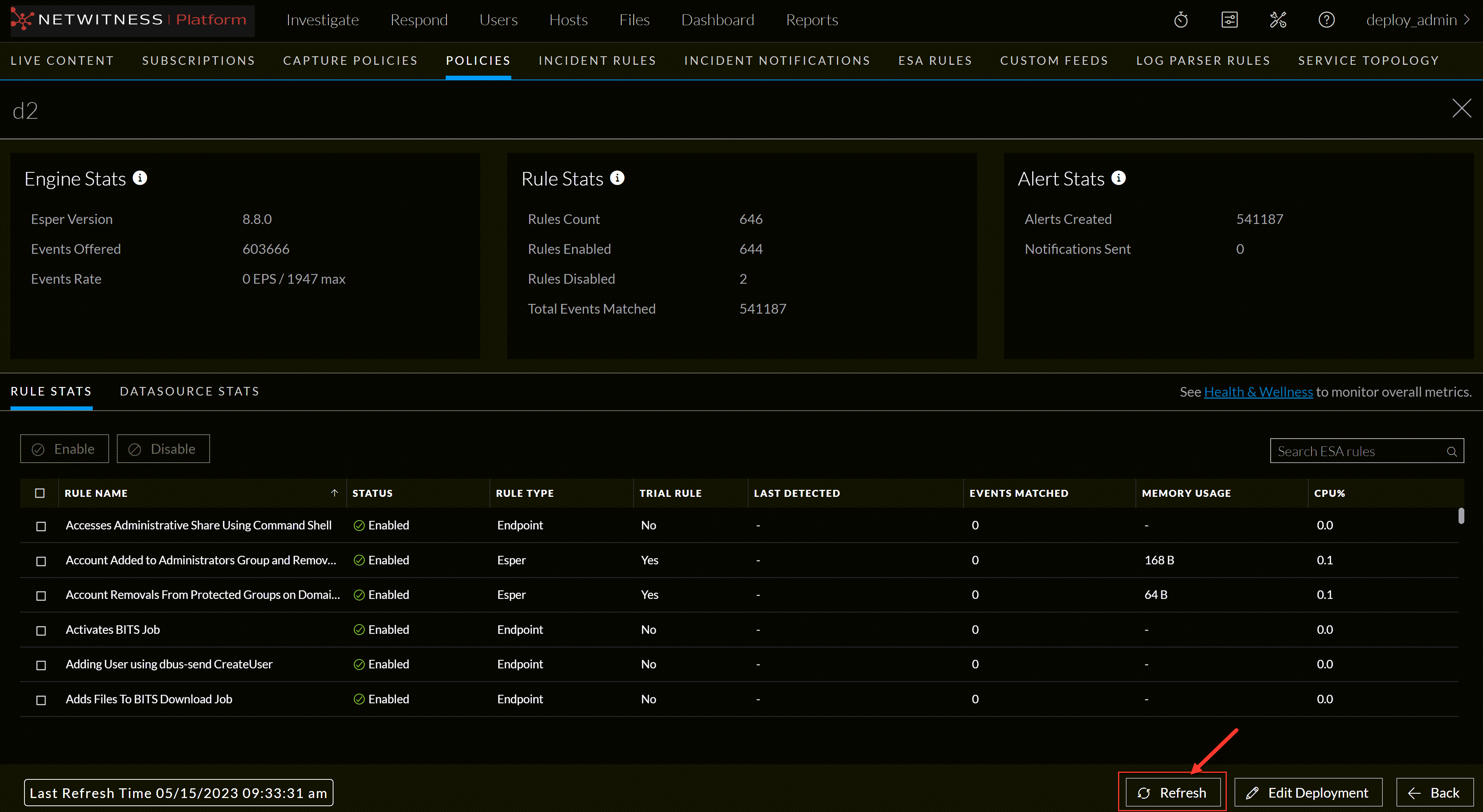
Task: Toggle the sort arrow on Rule Name column
Action: [334, 493]
